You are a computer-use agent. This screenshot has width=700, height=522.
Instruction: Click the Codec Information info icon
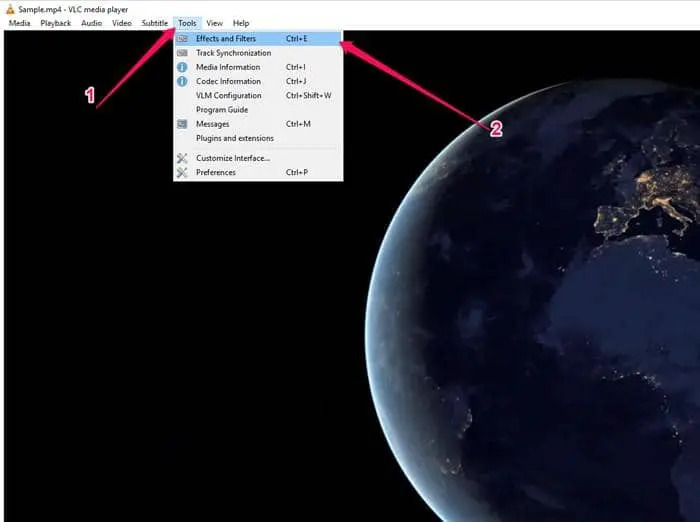182,81
